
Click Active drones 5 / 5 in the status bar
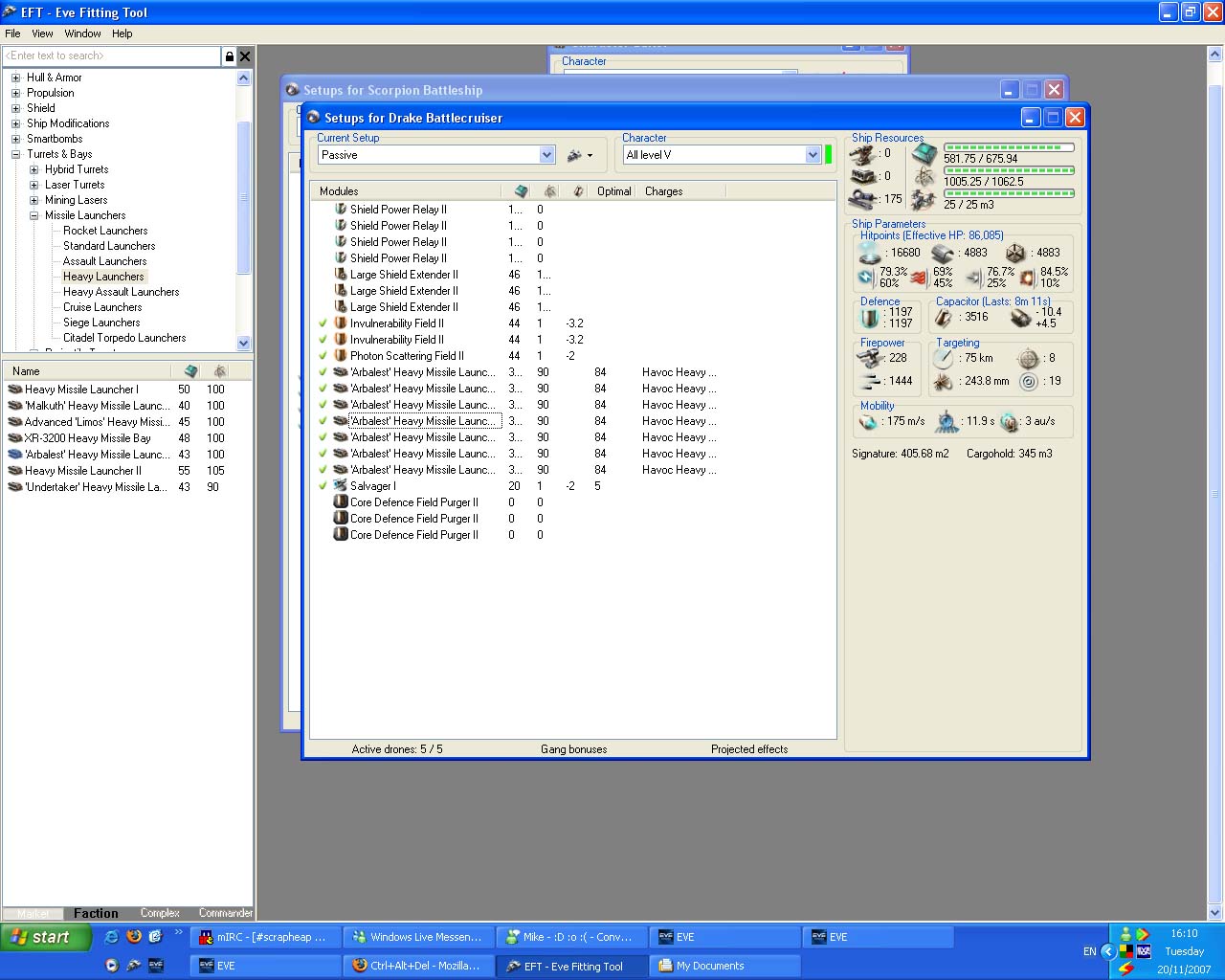point(397,749)
